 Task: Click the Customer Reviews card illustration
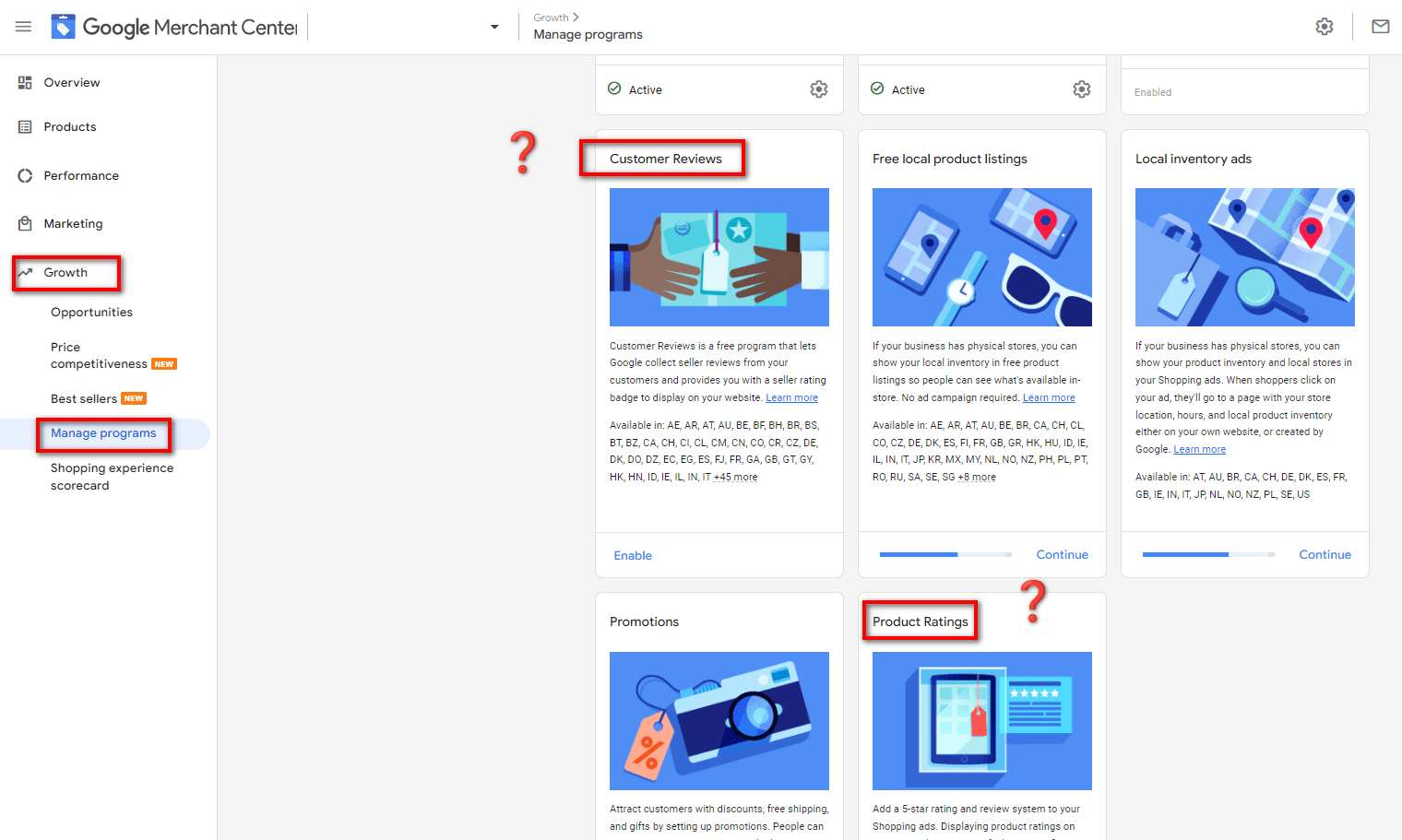[719, 257]
